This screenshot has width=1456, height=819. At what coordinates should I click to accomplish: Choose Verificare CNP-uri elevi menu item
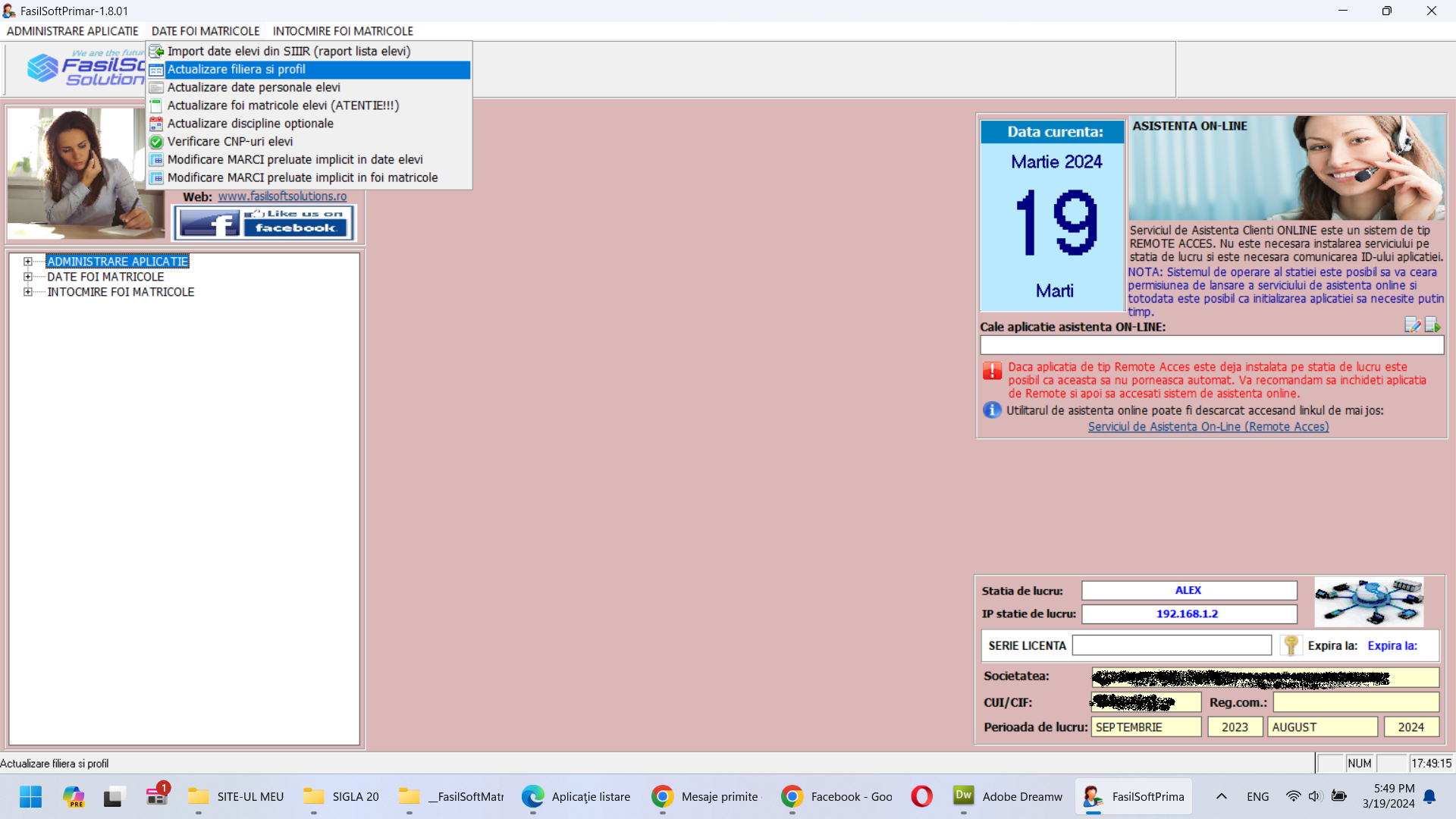click(x=230, y=141)
